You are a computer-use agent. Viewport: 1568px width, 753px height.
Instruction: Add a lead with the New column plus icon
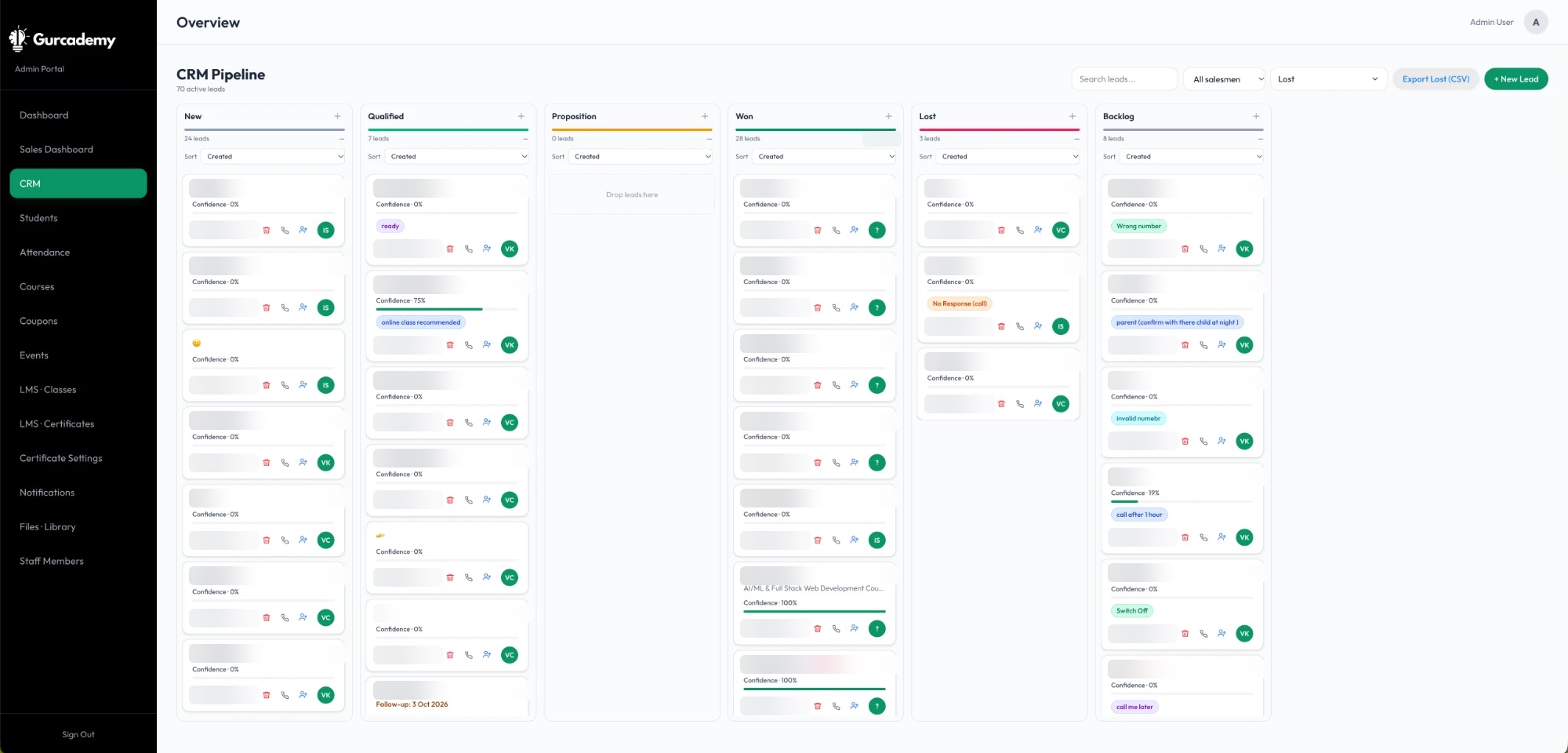click(x=337, y=116)
